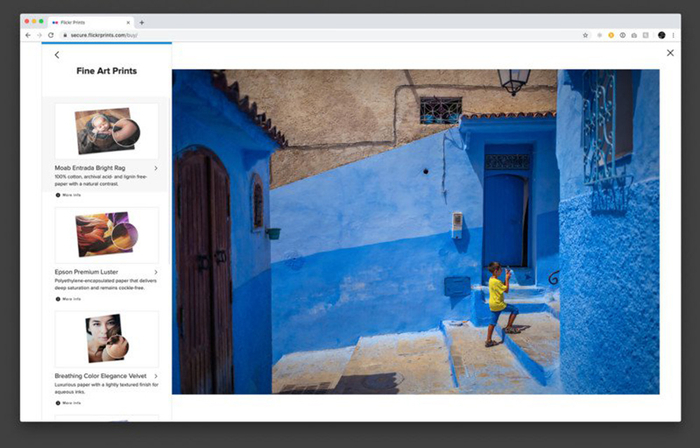Select the Moab Entrada Bright Rag sample thumbnail

click(x=106, y=130)
